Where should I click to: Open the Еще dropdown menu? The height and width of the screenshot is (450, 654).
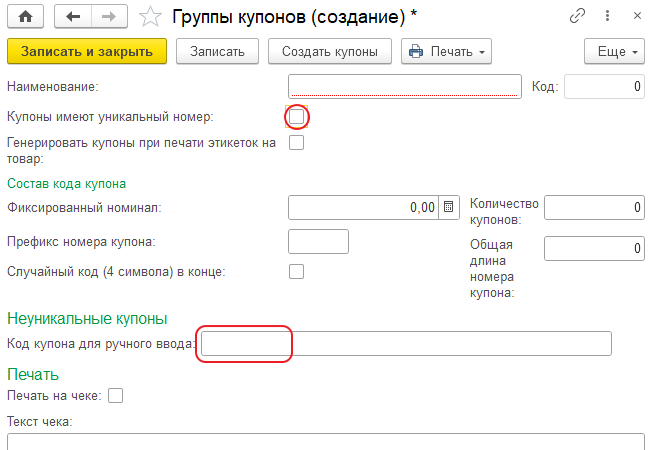611,51
